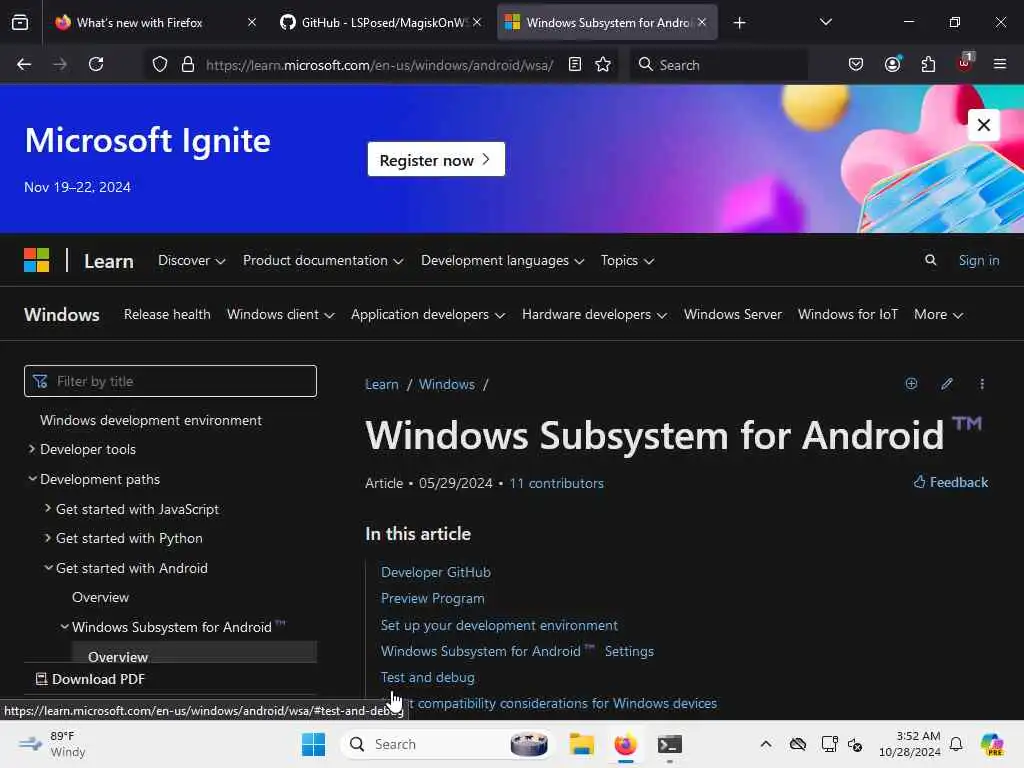Click the search magnifier on Learn header
1024x768 pixels.
coord(931,260)
